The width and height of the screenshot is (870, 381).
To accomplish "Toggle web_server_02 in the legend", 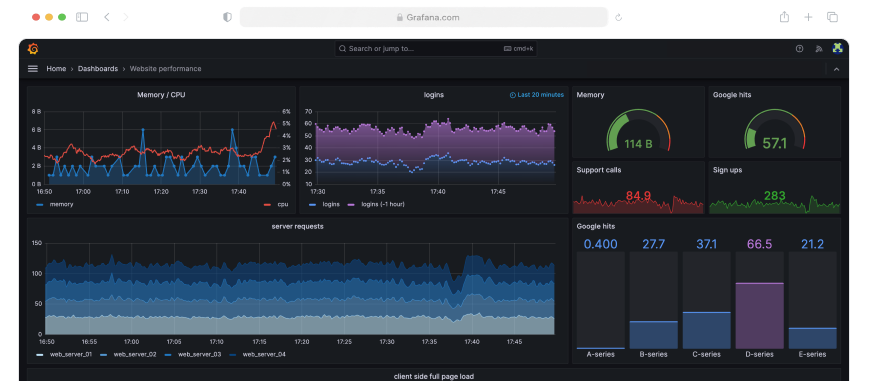I will (x=135, y=354).
